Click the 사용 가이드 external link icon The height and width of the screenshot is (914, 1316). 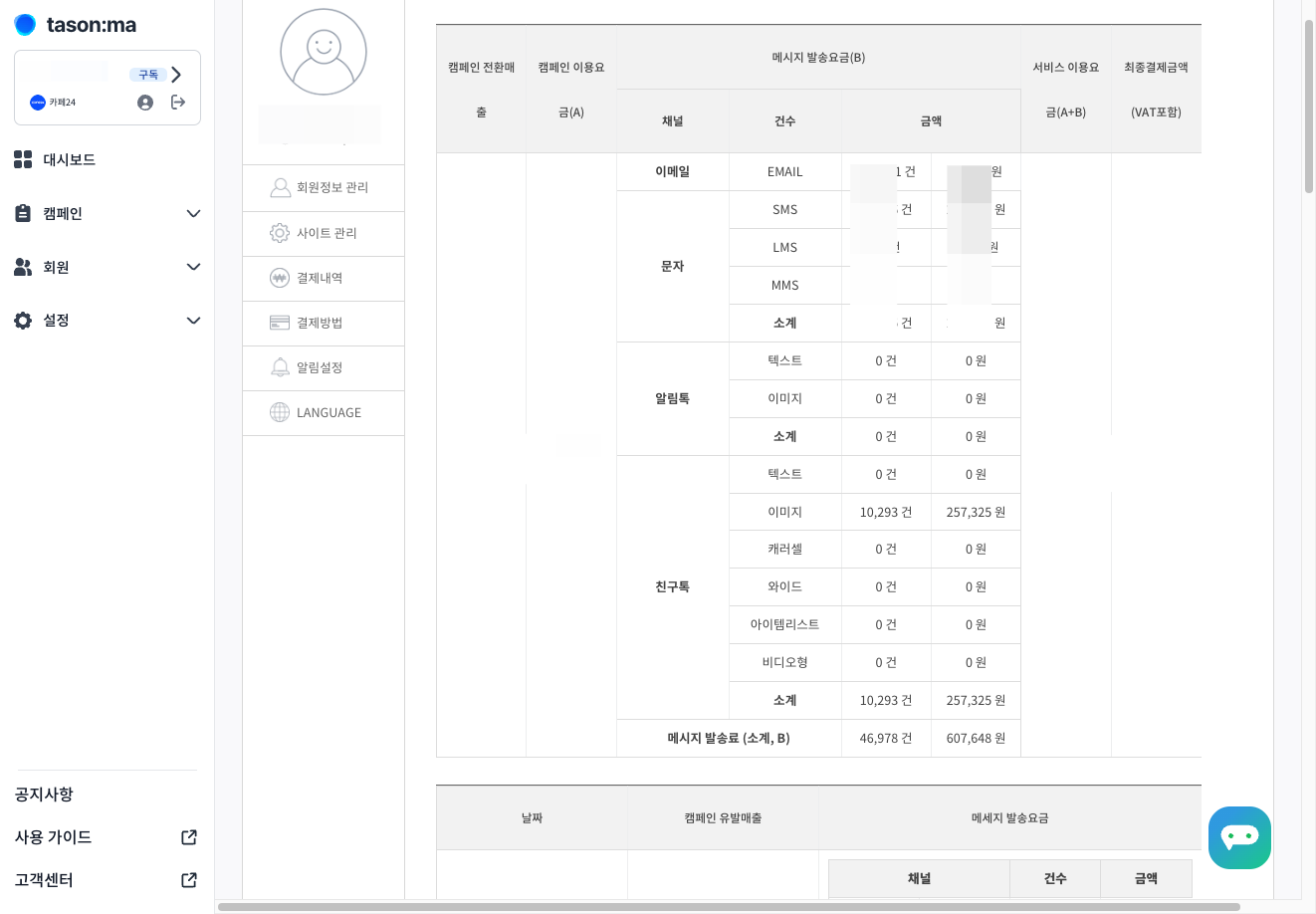[189, 837]
